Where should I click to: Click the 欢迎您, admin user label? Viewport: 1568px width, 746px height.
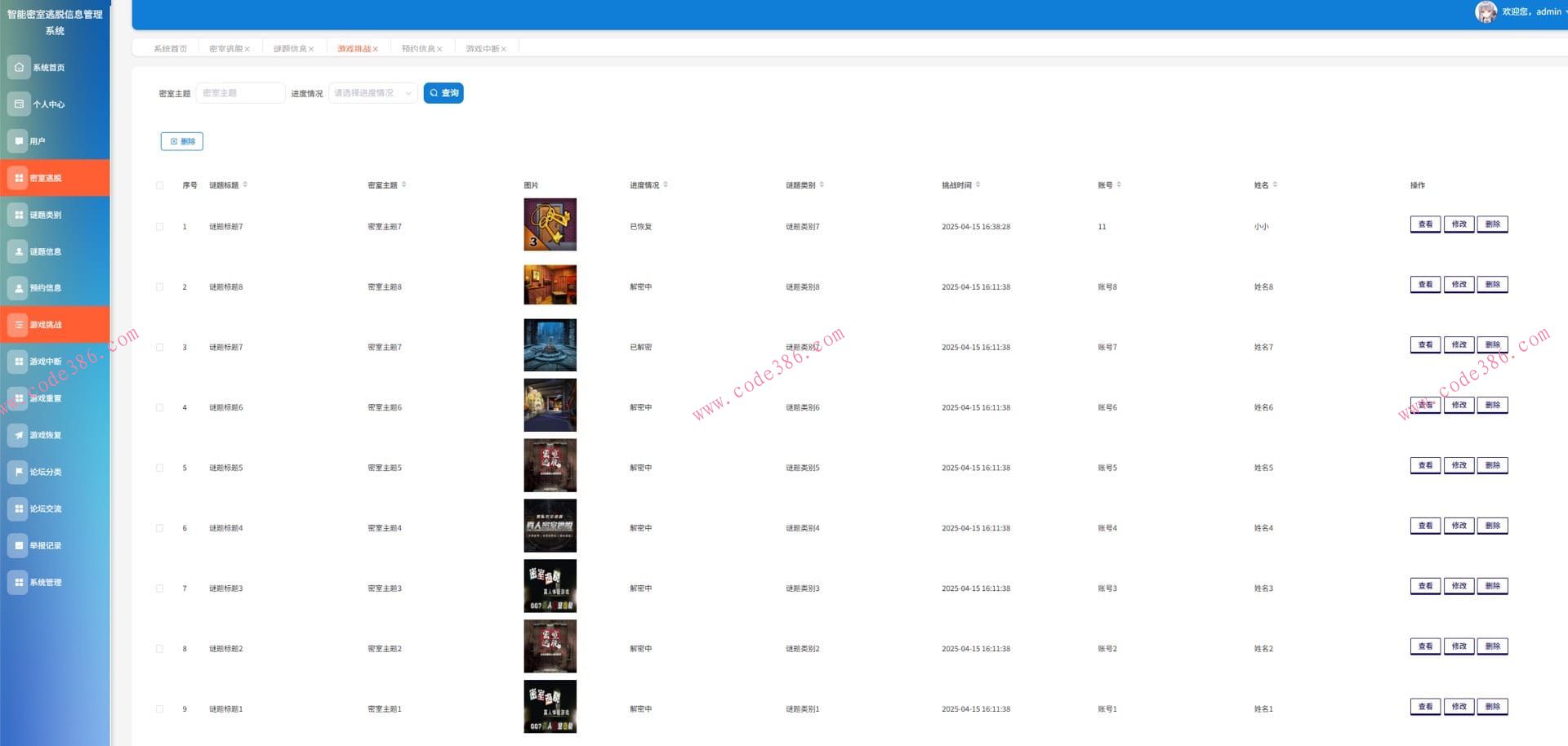click(1531, 12)
